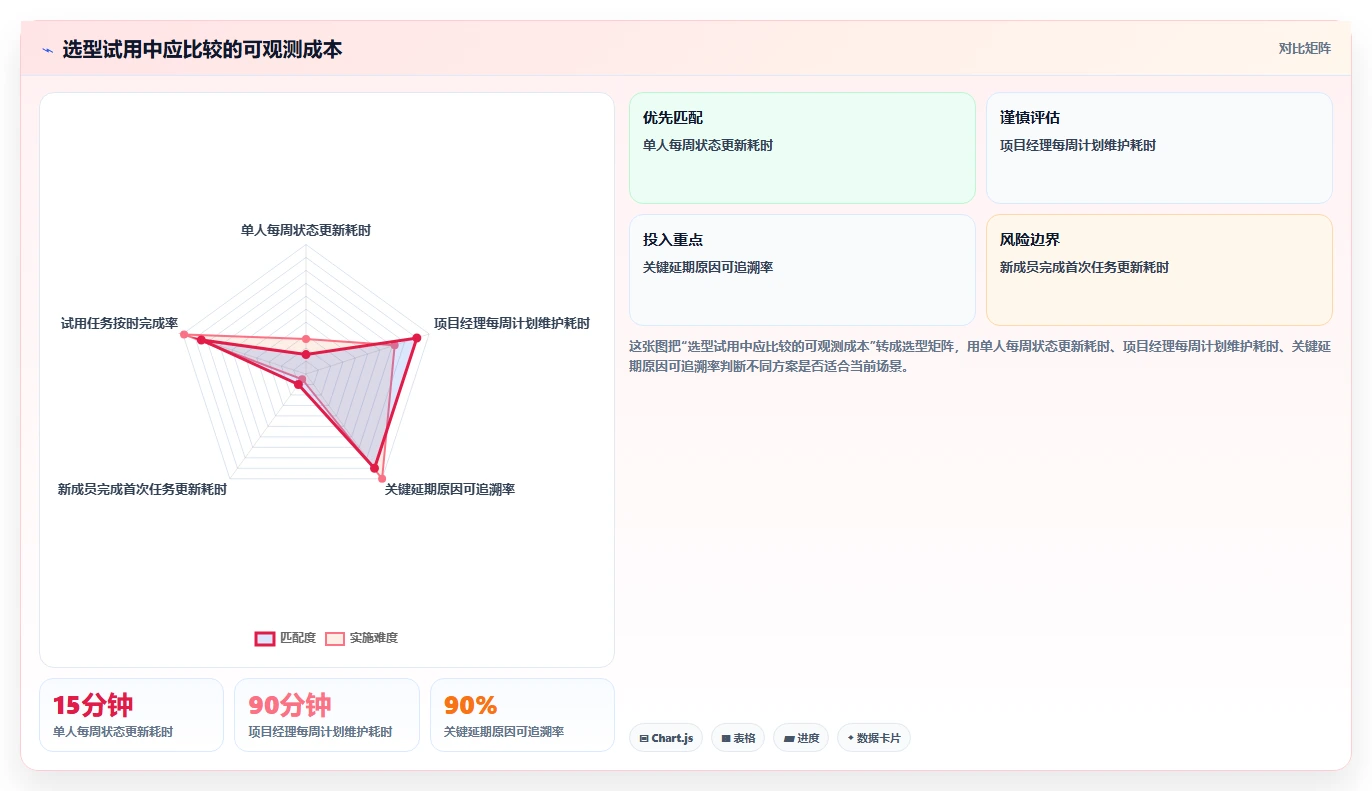Click the Chart.js tag icon

click(644, 739)
